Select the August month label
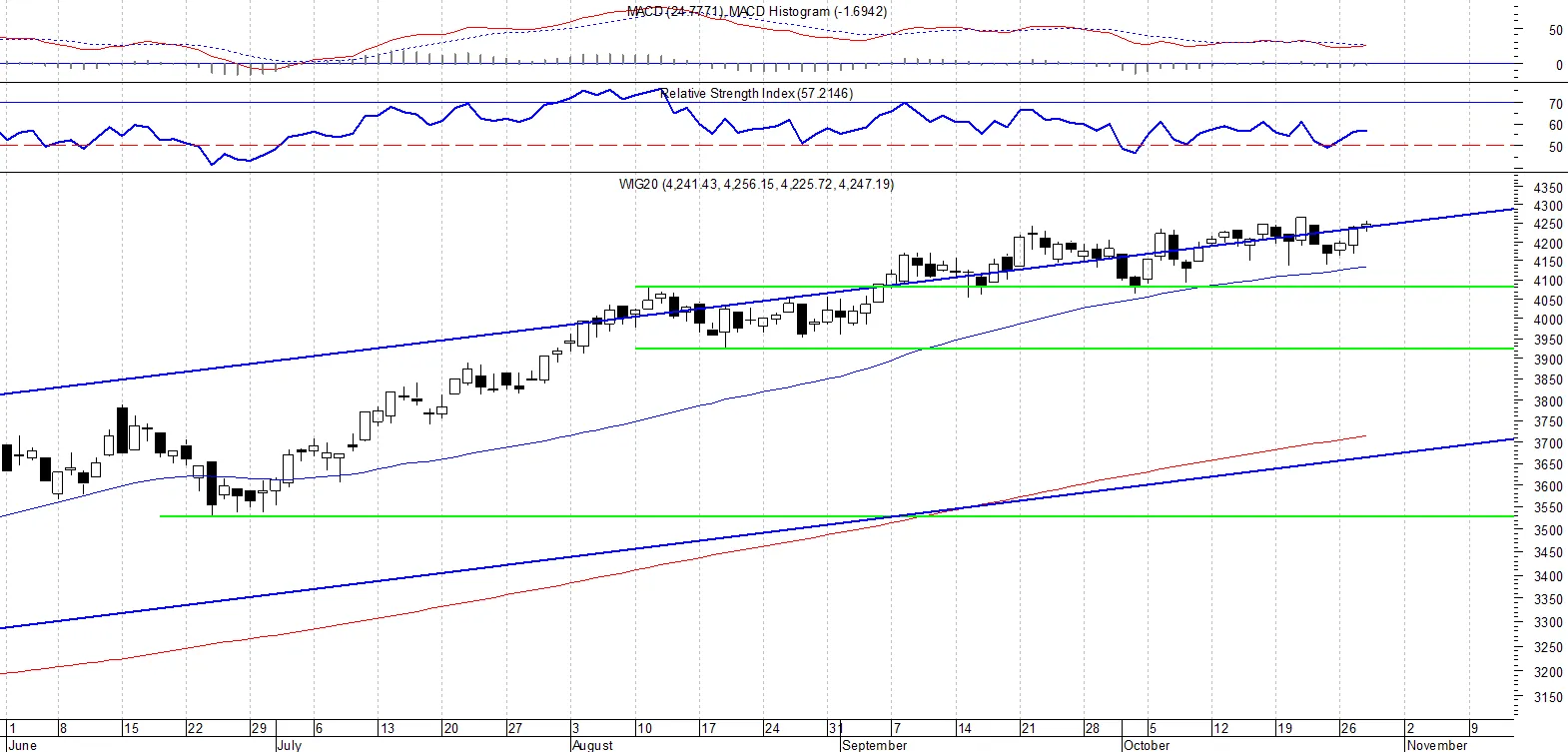This screenshot has width=1568, height=752. click(593, 745)
